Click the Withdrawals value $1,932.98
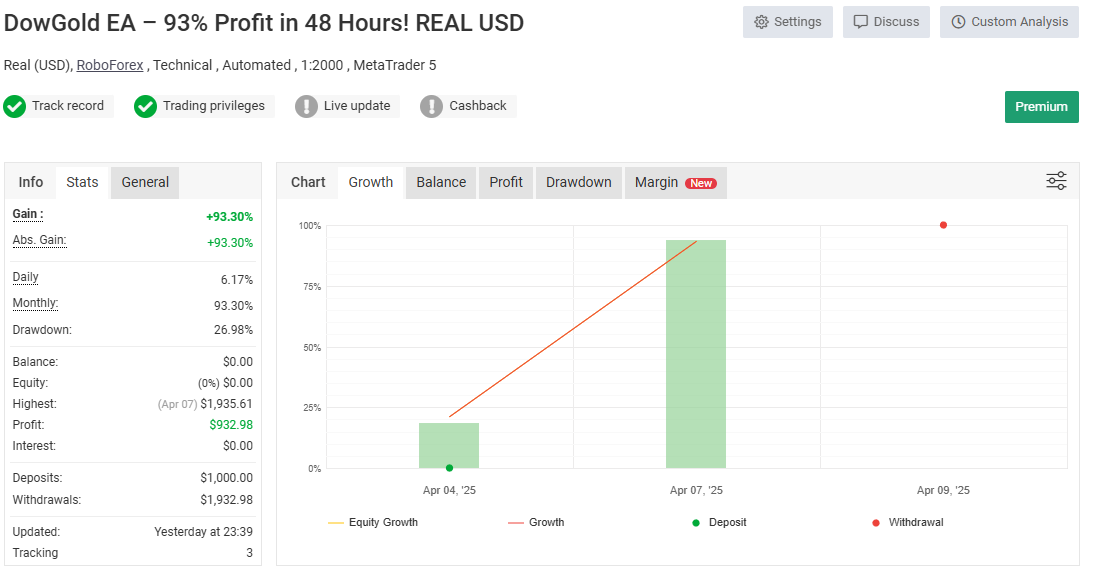The height and width of the screenshot is (572, 1097). point(227,500)
